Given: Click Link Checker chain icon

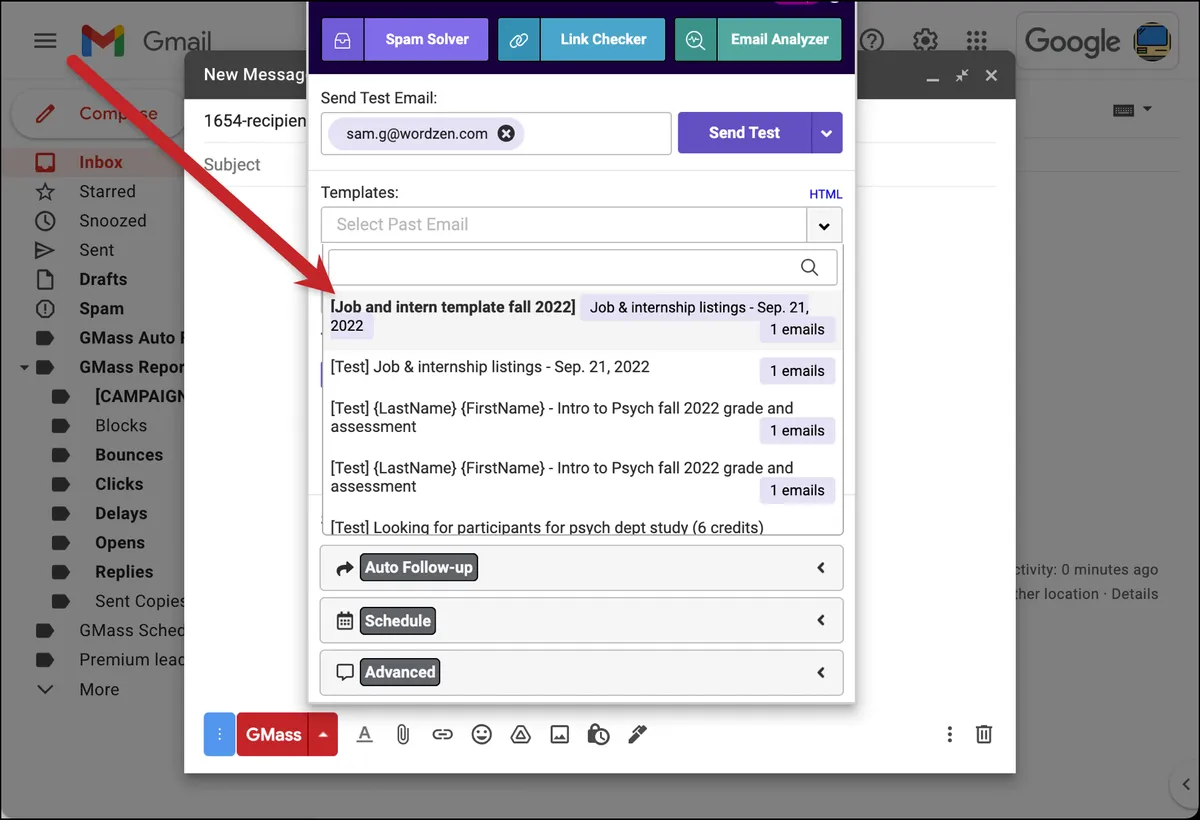Looking at the screenshot, I should 518,40.
